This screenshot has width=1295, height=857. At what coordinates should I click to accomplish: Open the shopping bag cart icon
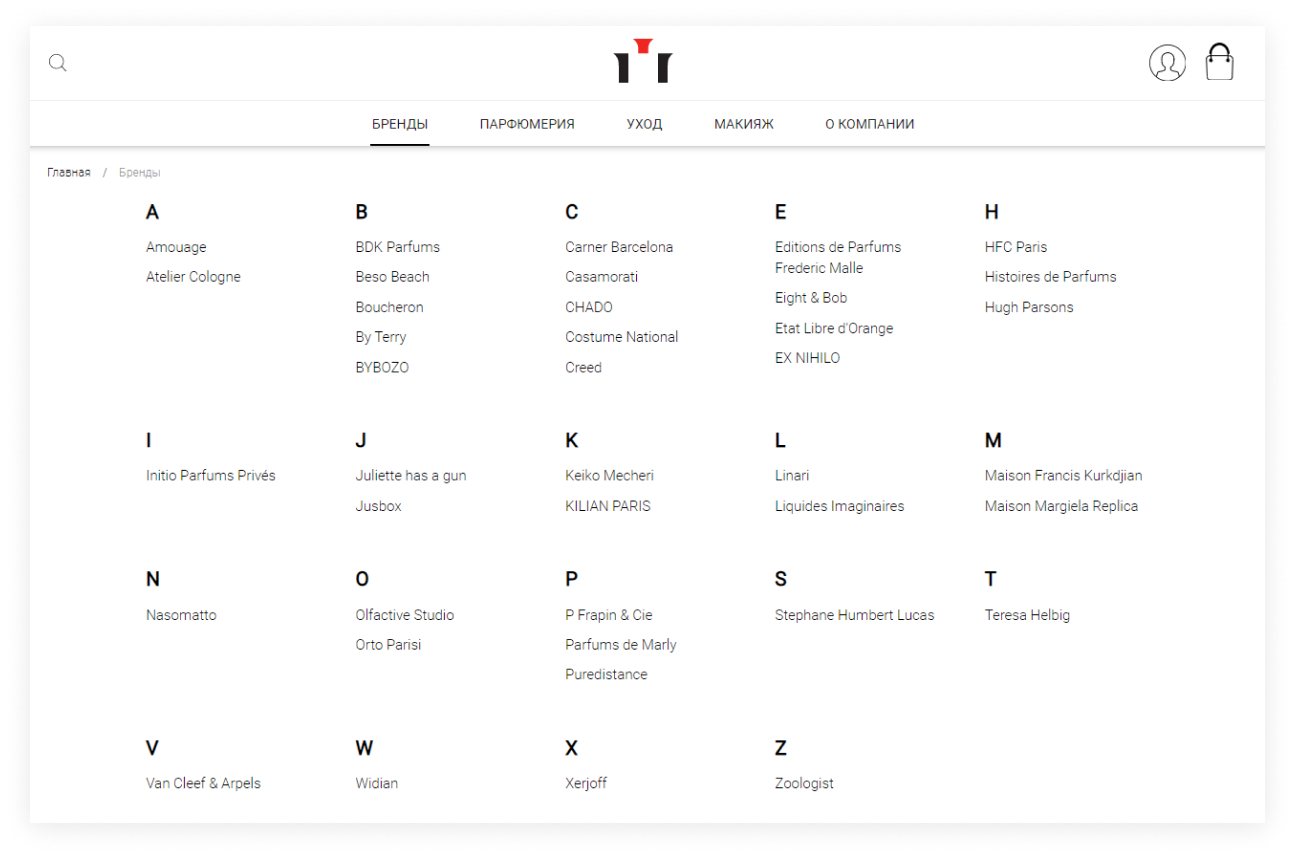(x=1219, y=62)
